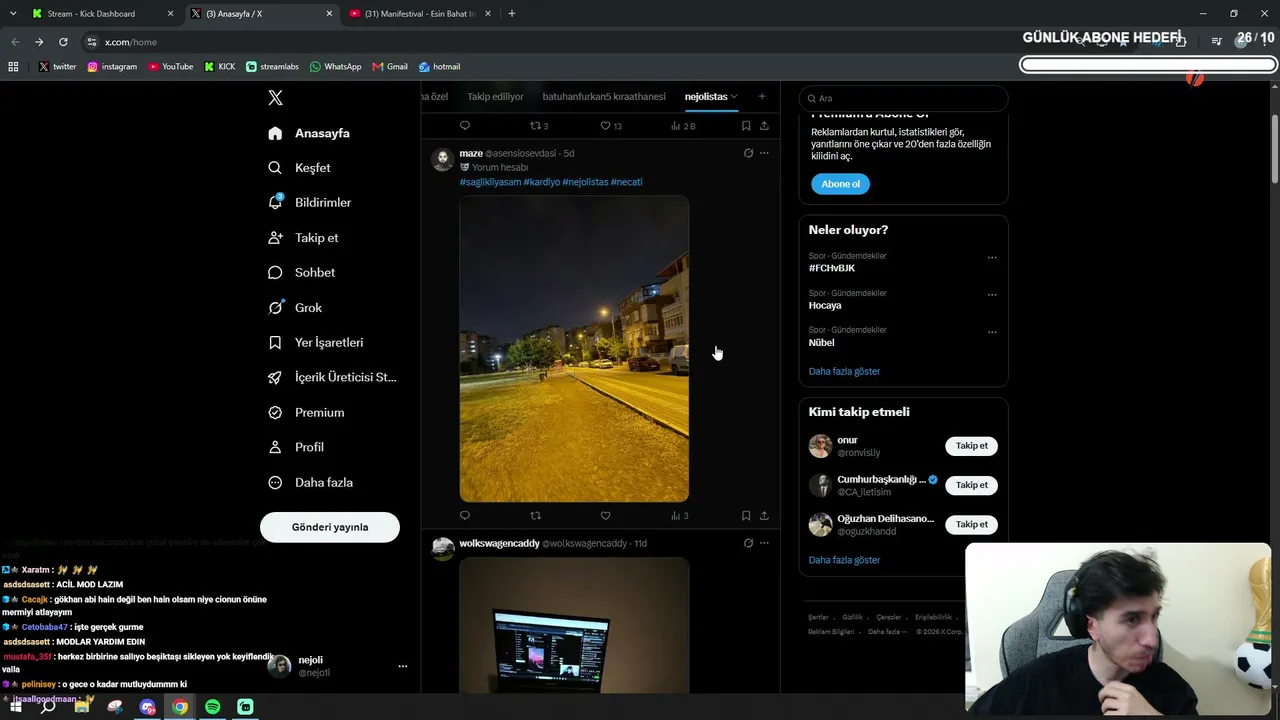The height and width of the screenshot is (720, 1280).
Task: Like maze's post
Action: click(x=605, y=516)
